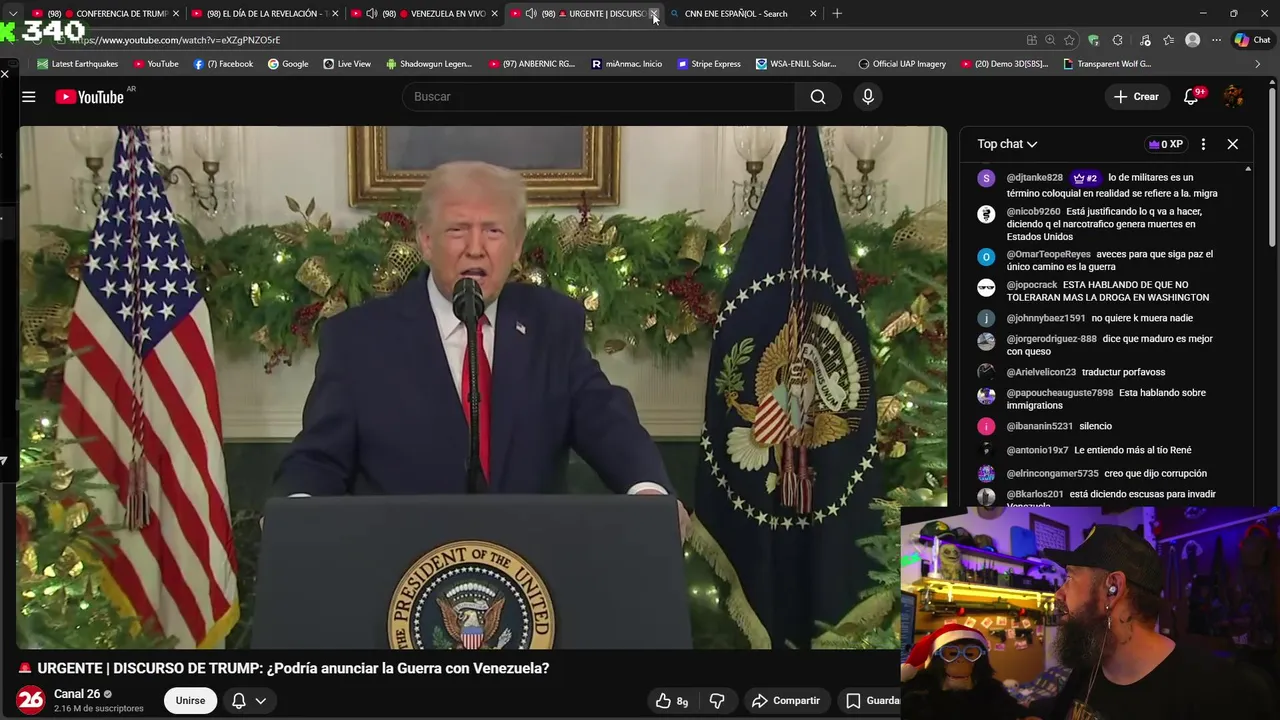Viewport: 1280px width, 720px height.
Task: Open the browser profile avatar
Action: [x=1192, y=40]
